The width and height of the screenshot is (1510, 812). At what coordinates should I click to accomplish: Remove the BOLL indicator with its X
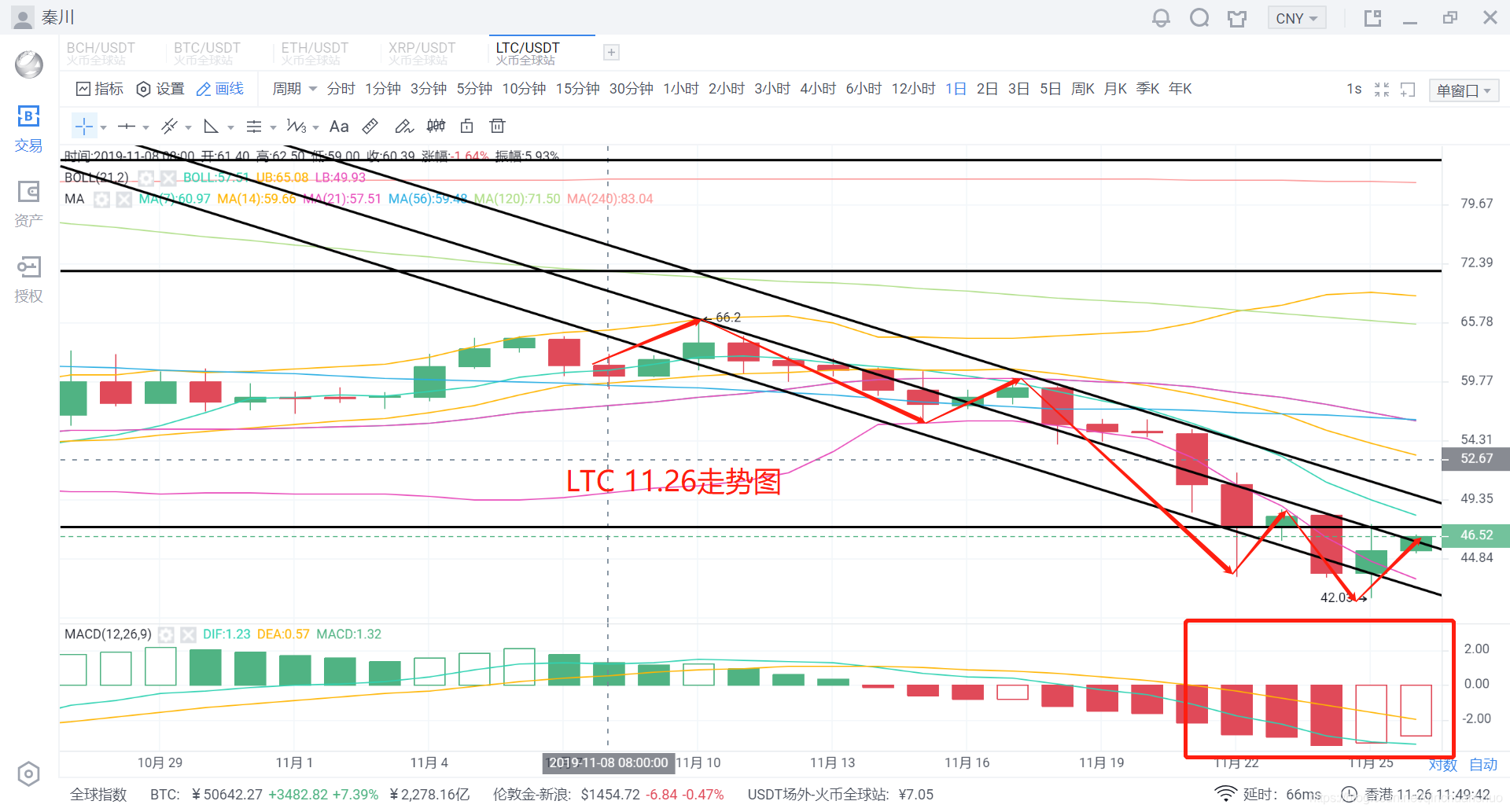tap(168, 178)
